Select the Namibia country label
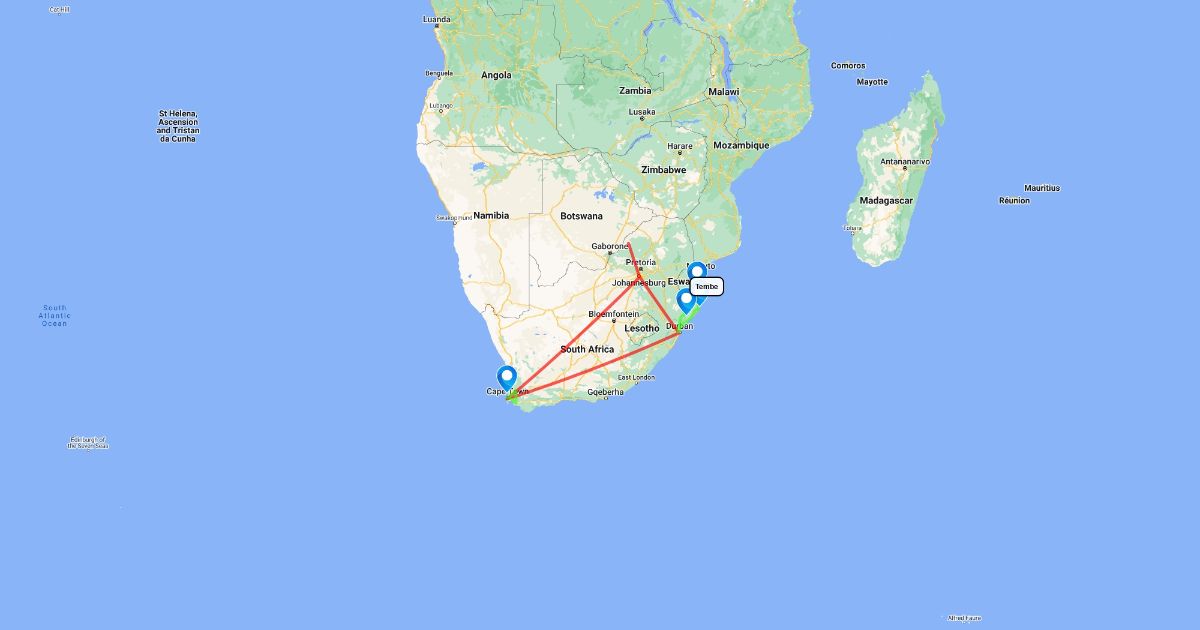The height and width of the screenshot is (630, 1200). [x=492, y=215]
